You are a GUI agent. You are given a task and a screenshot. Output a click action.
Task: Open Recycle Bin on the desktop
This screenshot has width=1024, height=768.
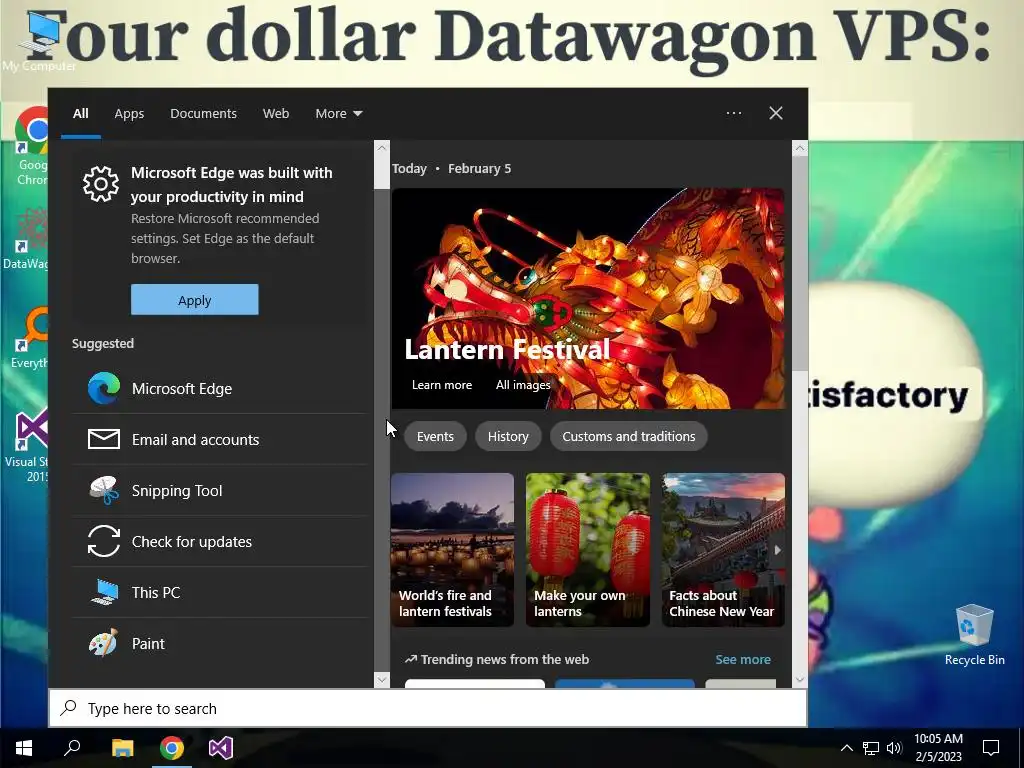pos(974,634)
